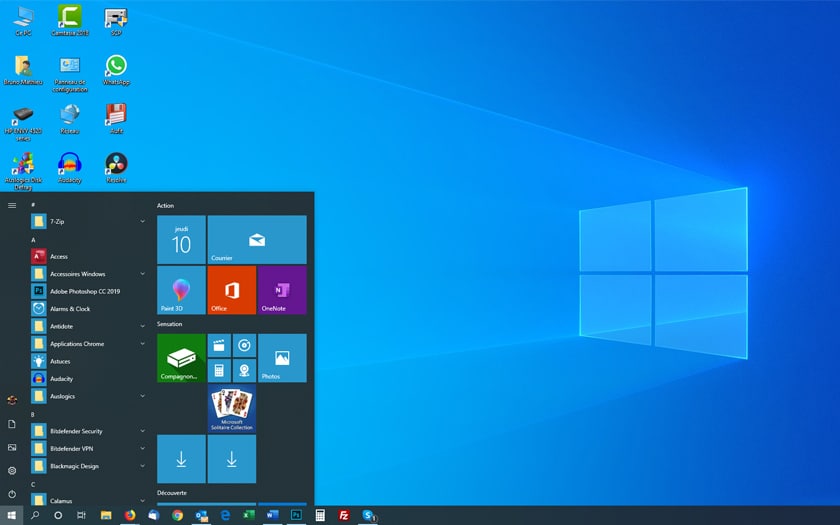Open the Paint 3D tile
The image size is (840, 525).
tap(181, 290)
